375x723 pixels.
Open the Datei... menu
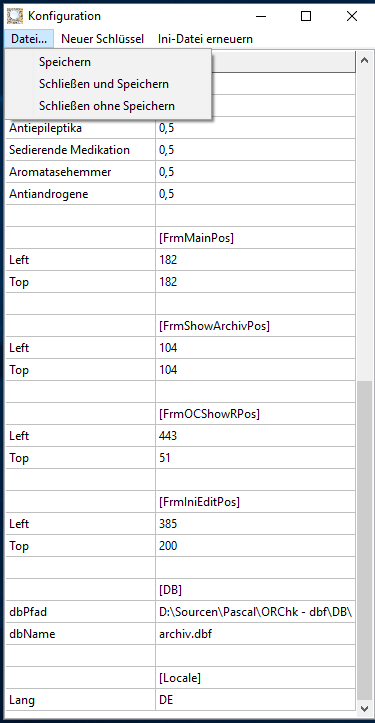tap(29, 39)
